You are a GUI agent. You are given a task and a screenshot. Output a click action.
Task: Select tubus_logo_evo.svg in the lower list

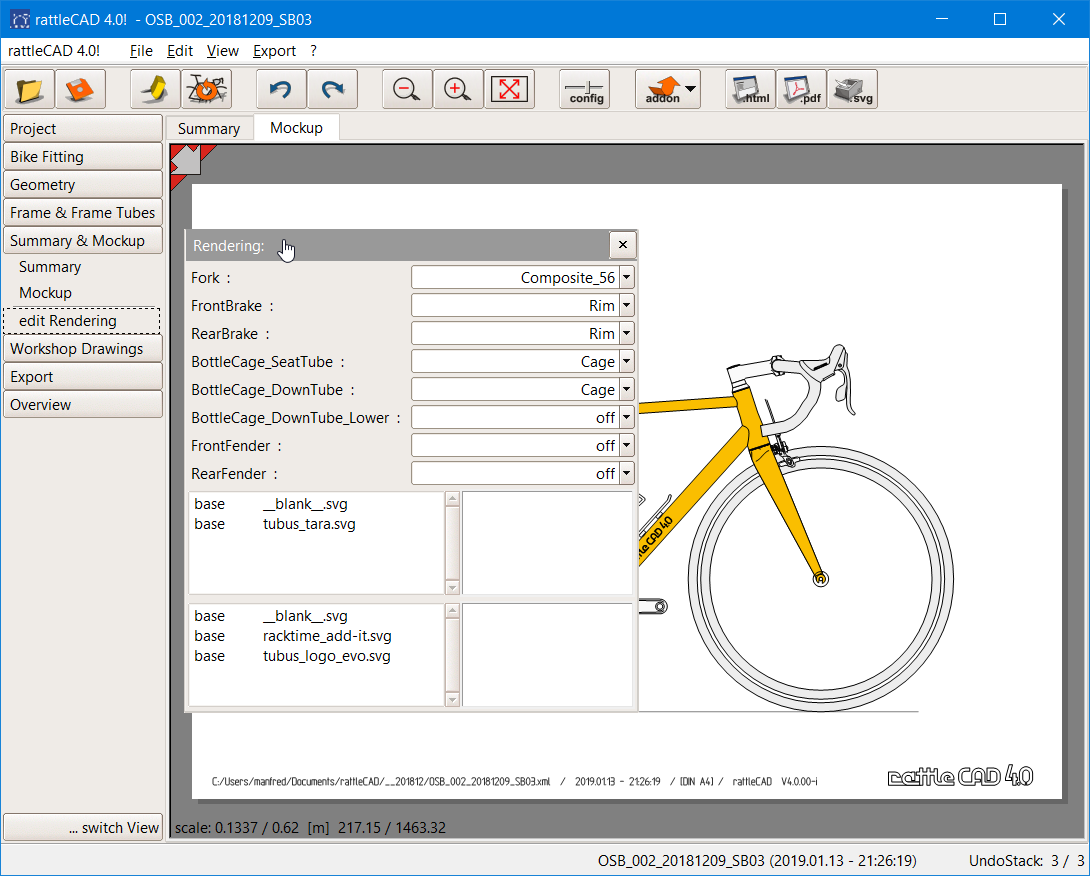coord(326,656)
